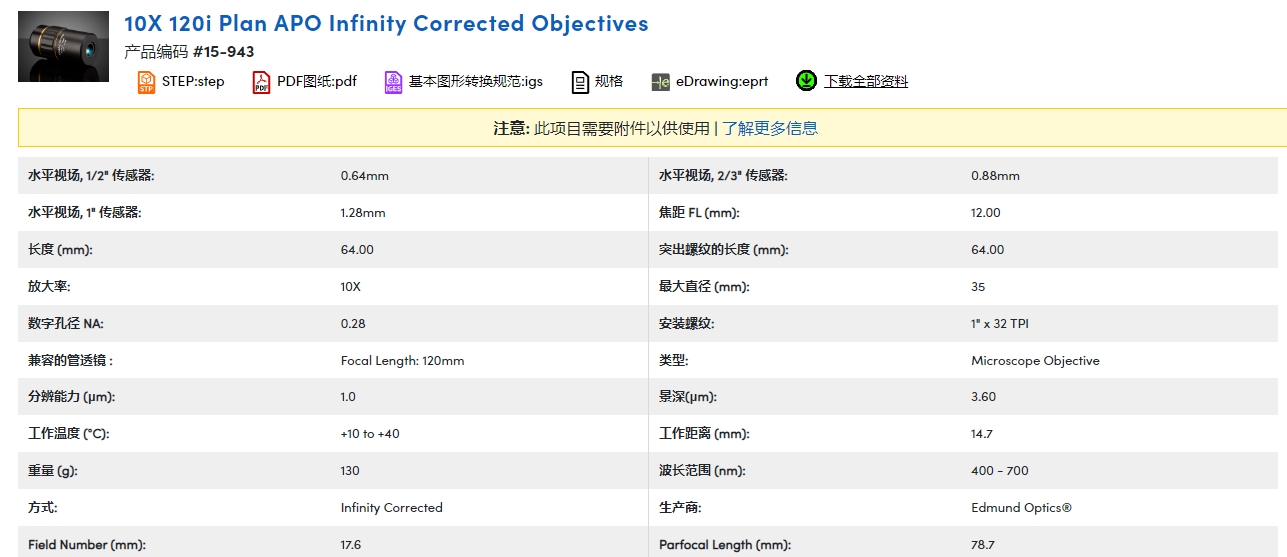This screenshot has width=1287, height=557.
Task: Click the 生产商 label
Action: 680,508
